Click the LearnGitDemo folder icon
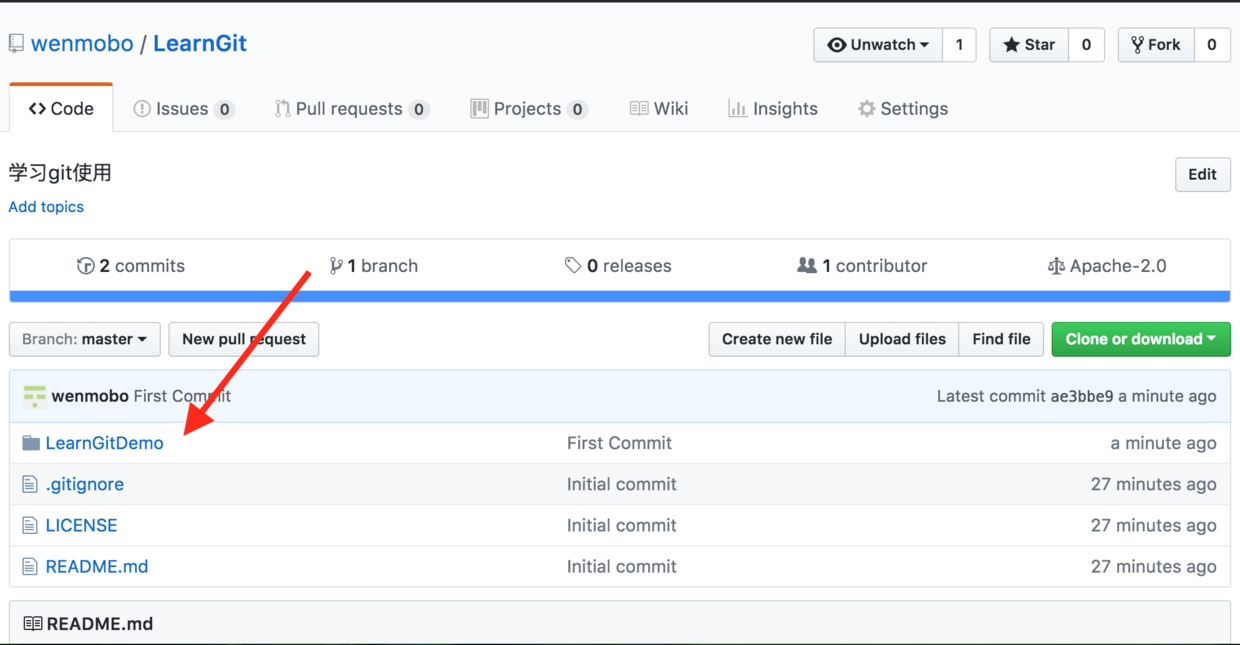 point(31,443)
